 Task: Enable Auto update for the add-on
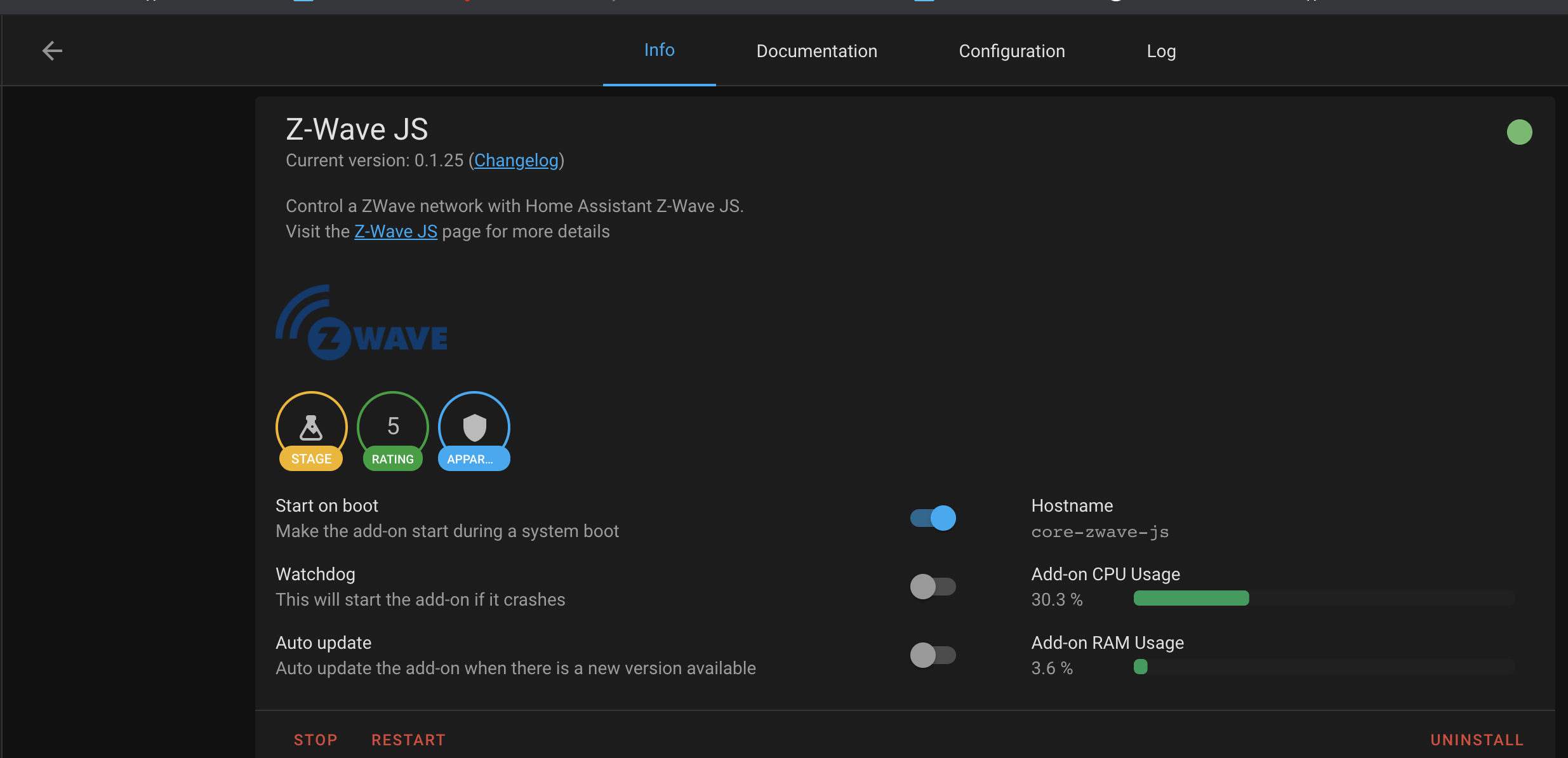[933, 655]
